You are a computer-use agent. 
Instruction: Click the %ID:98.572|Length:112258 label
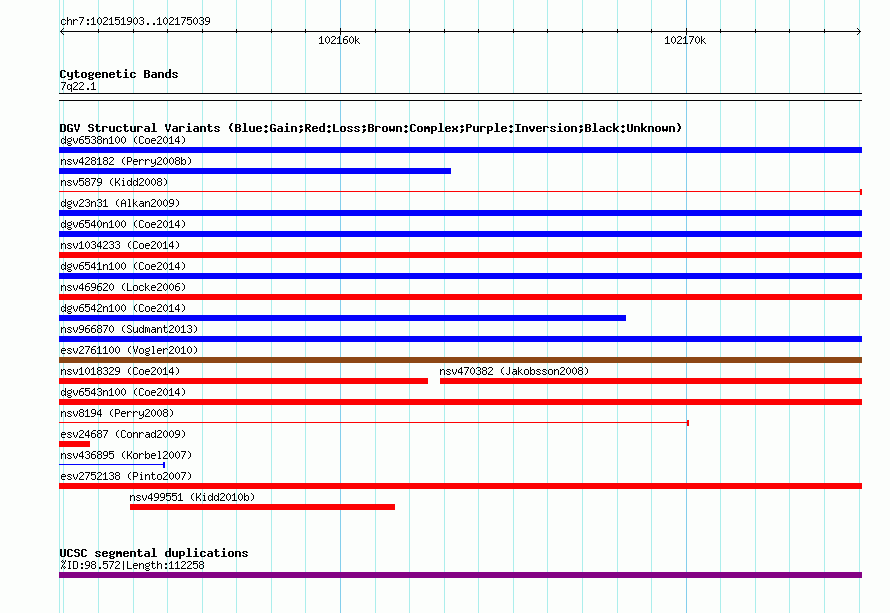(132, 565)
